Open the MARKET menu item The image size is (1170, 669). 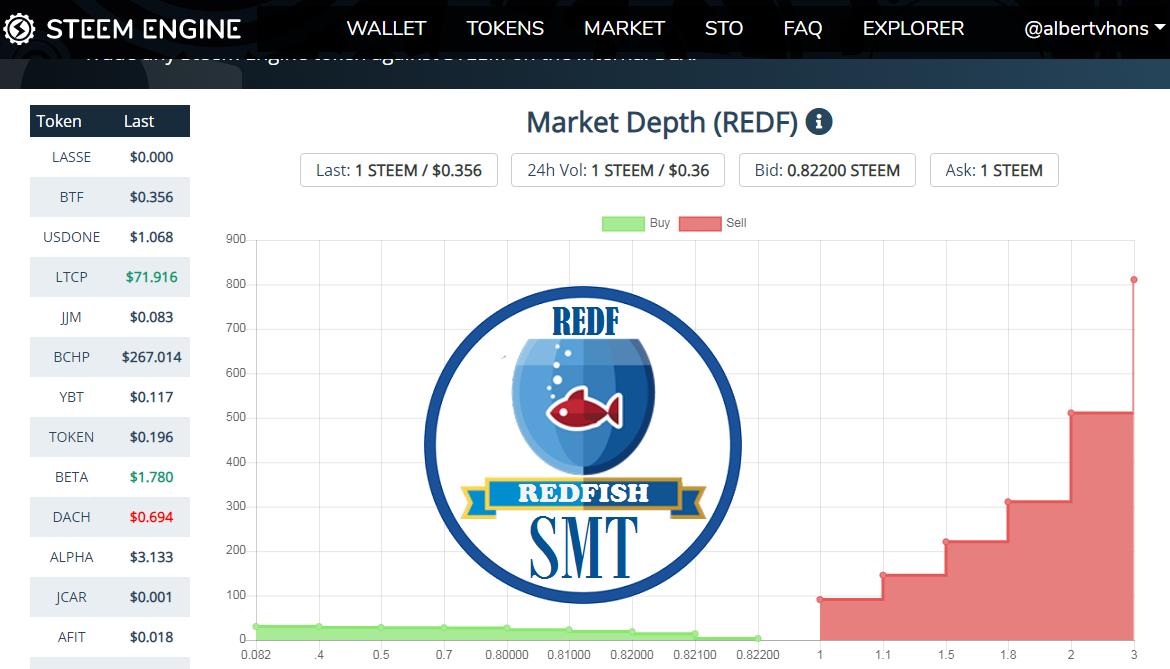pos(624,28)
